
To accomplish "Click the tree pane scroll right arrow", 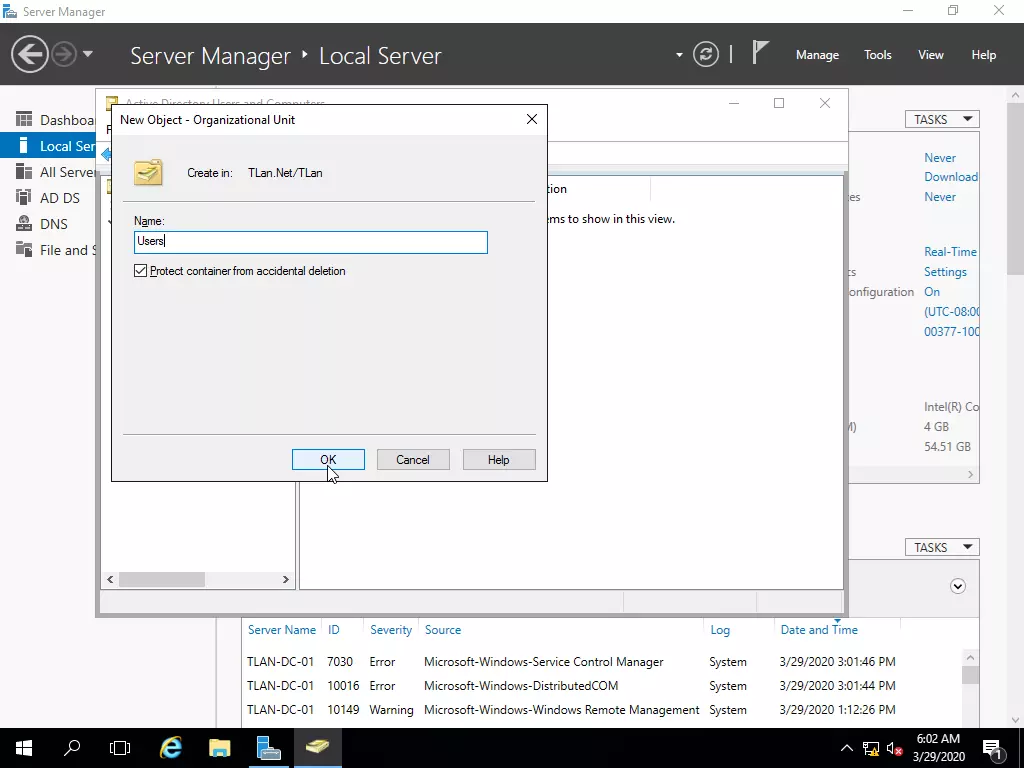I will (285, 579).
